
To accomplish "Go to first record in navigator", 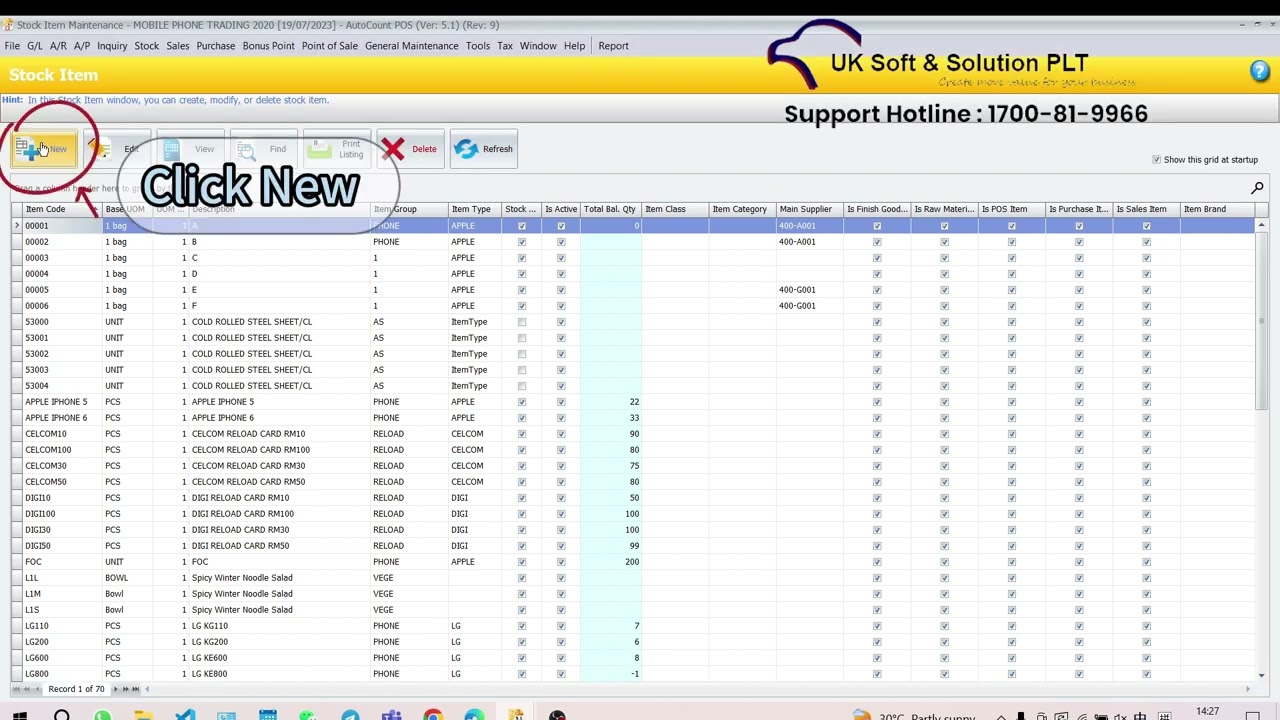I will 17,689.
